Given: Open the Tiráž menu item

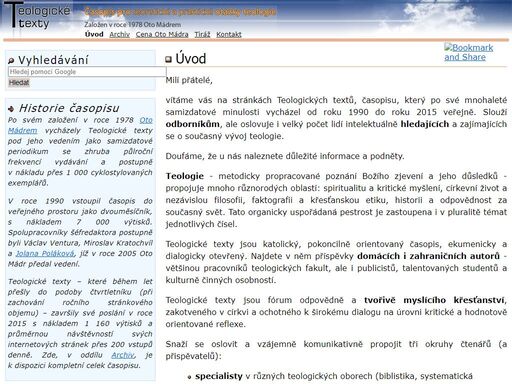Looking at the screenshot, I should coord(202,34).
